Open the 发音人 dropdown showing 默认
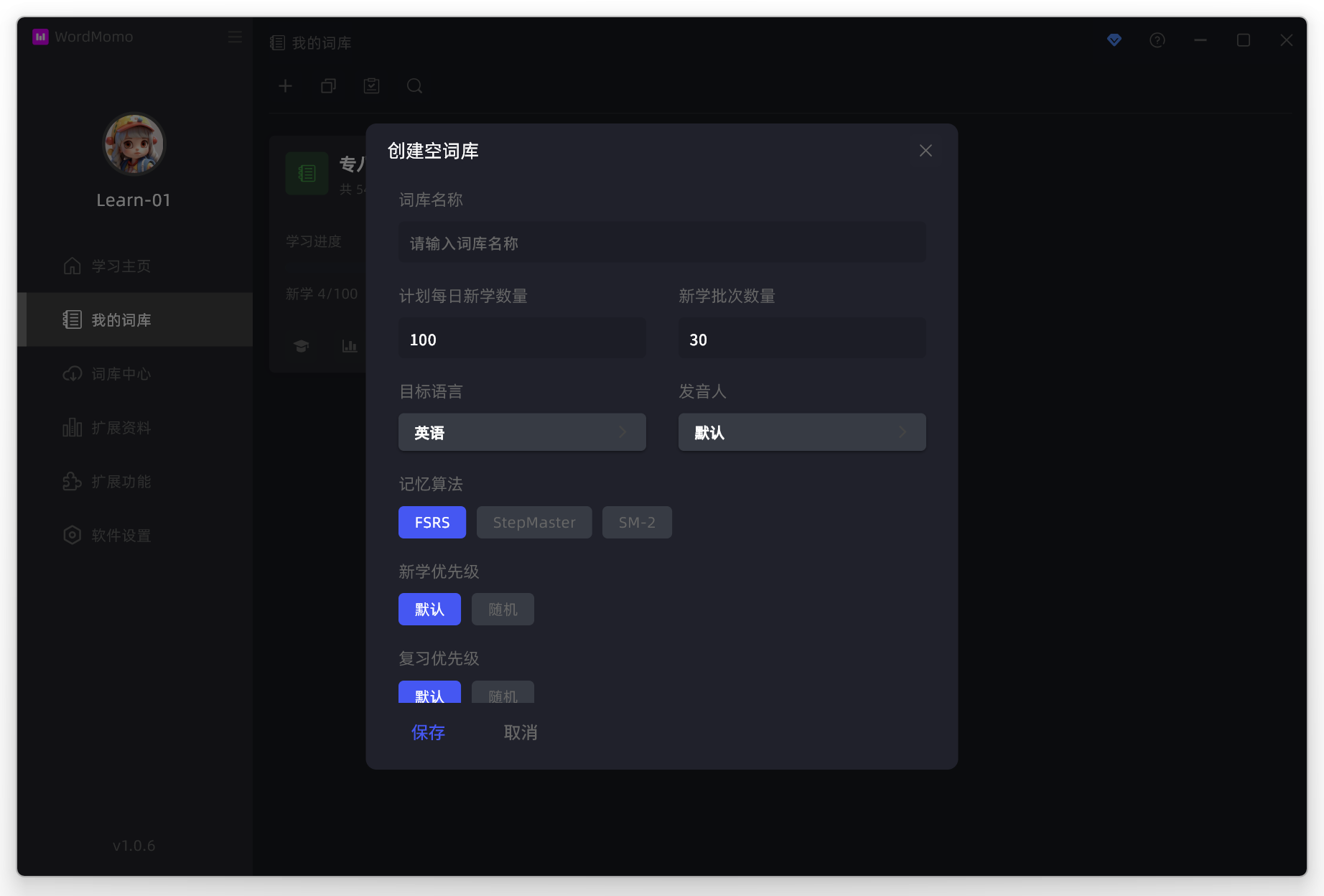1324x896 pixels. coord(802,432)
